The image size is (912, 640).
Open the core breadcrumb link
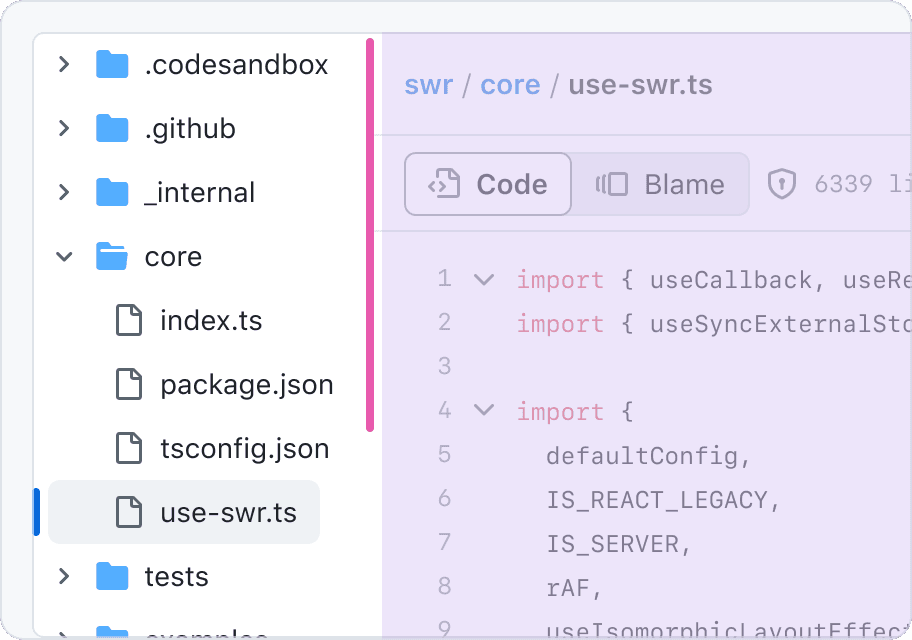510,85
